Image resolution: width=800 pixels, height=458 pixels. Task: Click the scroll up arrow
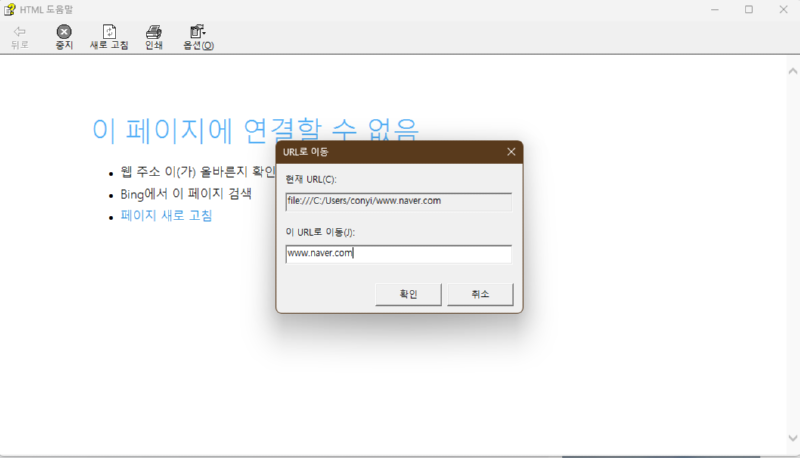click(792, 71)
